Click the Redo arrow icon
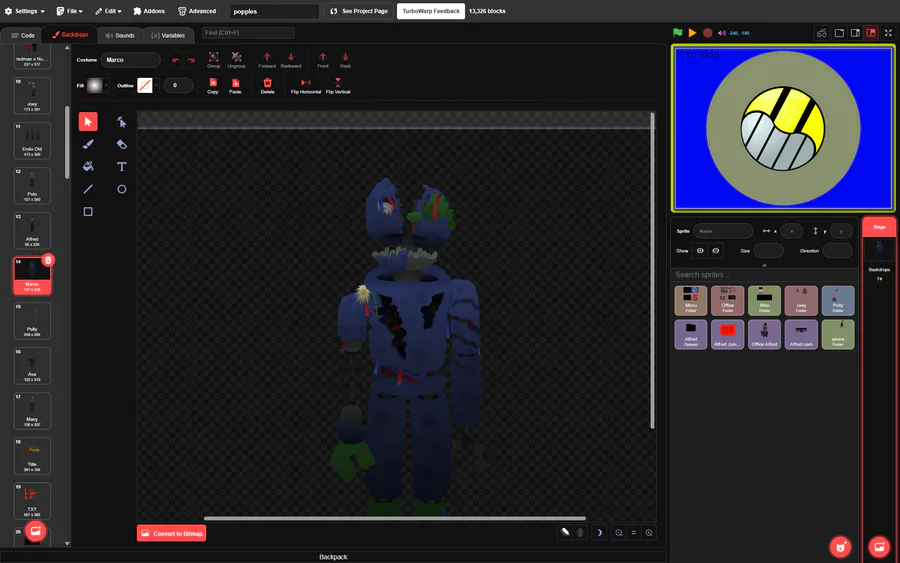Screen dimensions: 900x563 click(x=191, y=60)
